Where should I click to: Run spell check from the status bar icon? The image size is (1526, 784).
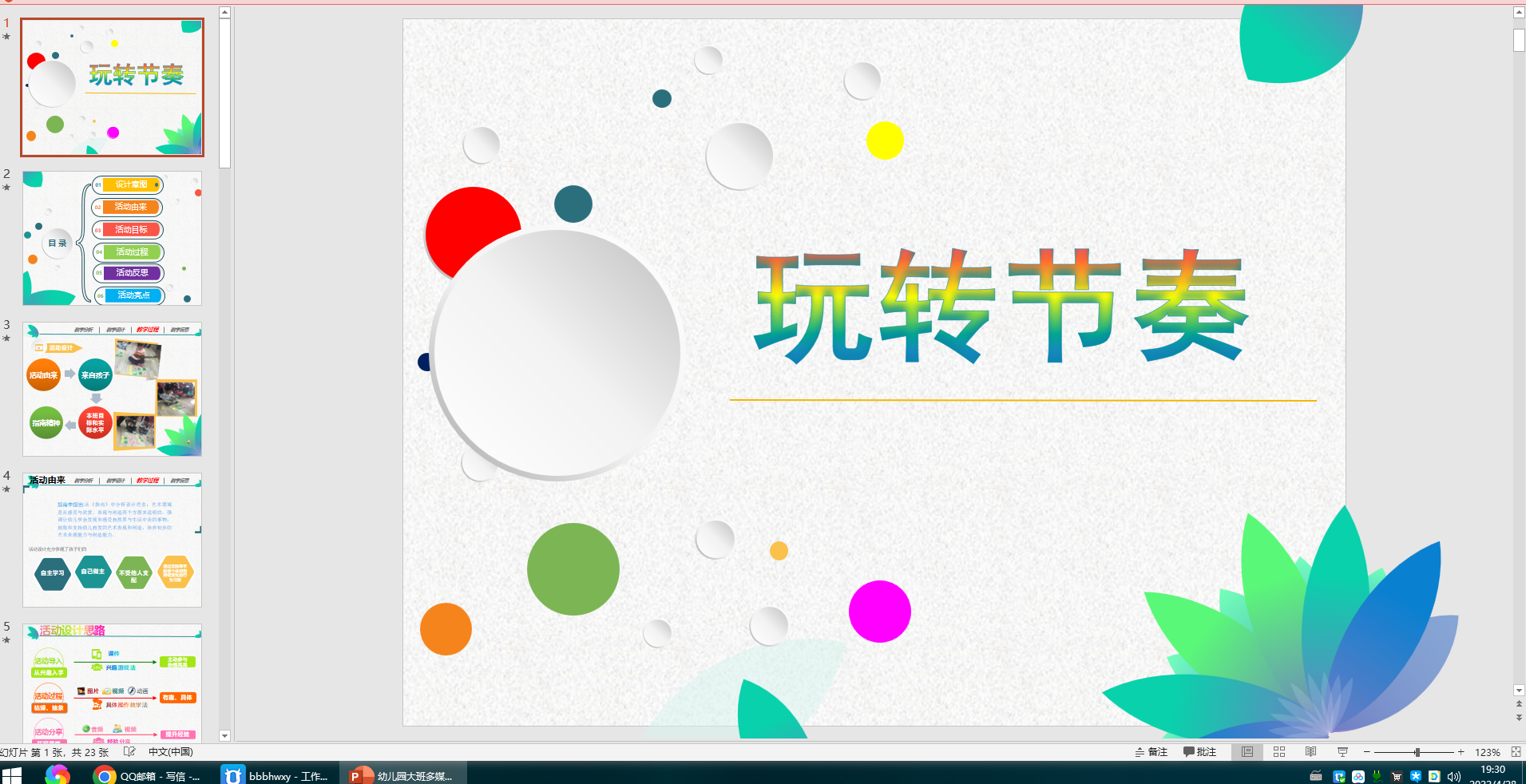[x=129, y=751]
